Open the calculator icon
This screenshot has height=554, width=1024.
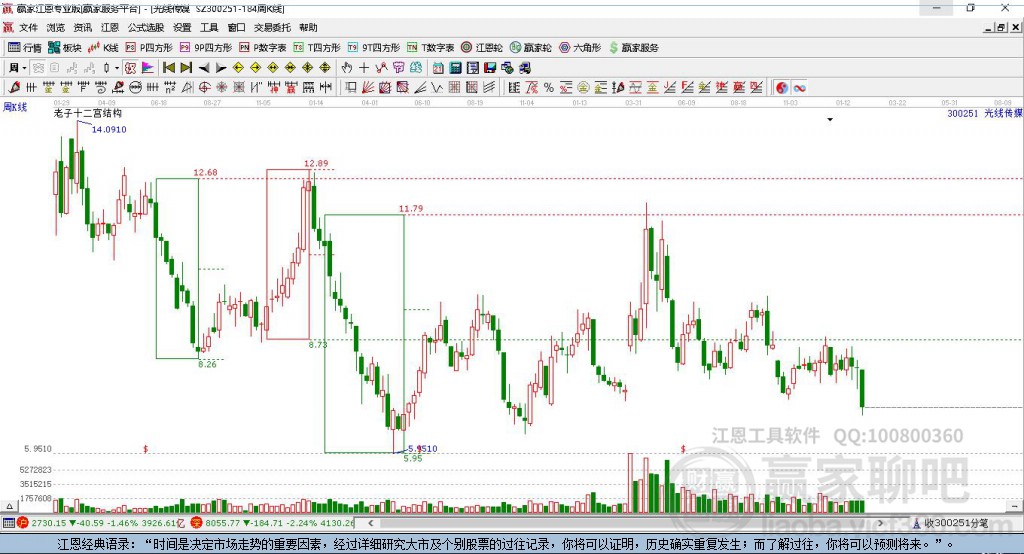455,68
